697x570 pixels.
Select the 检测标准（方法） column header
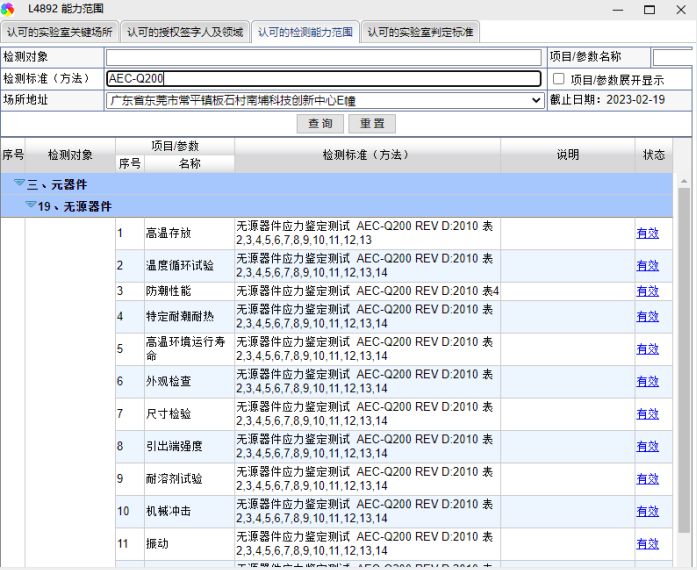[x=367, y=155]
